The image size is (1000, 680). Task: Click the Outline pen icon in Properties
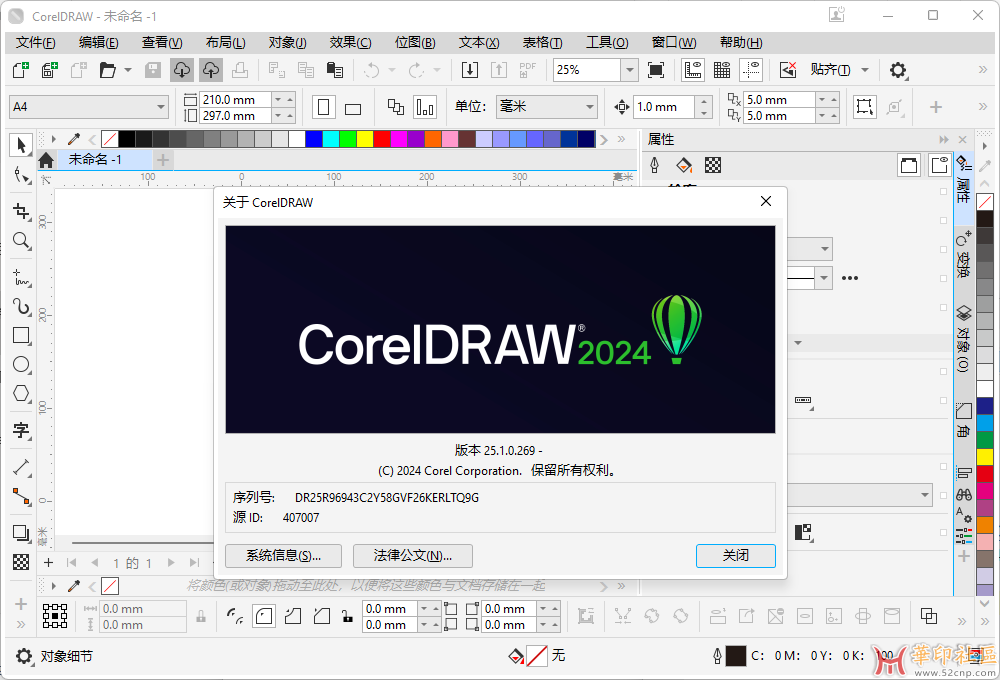[654, 165]
